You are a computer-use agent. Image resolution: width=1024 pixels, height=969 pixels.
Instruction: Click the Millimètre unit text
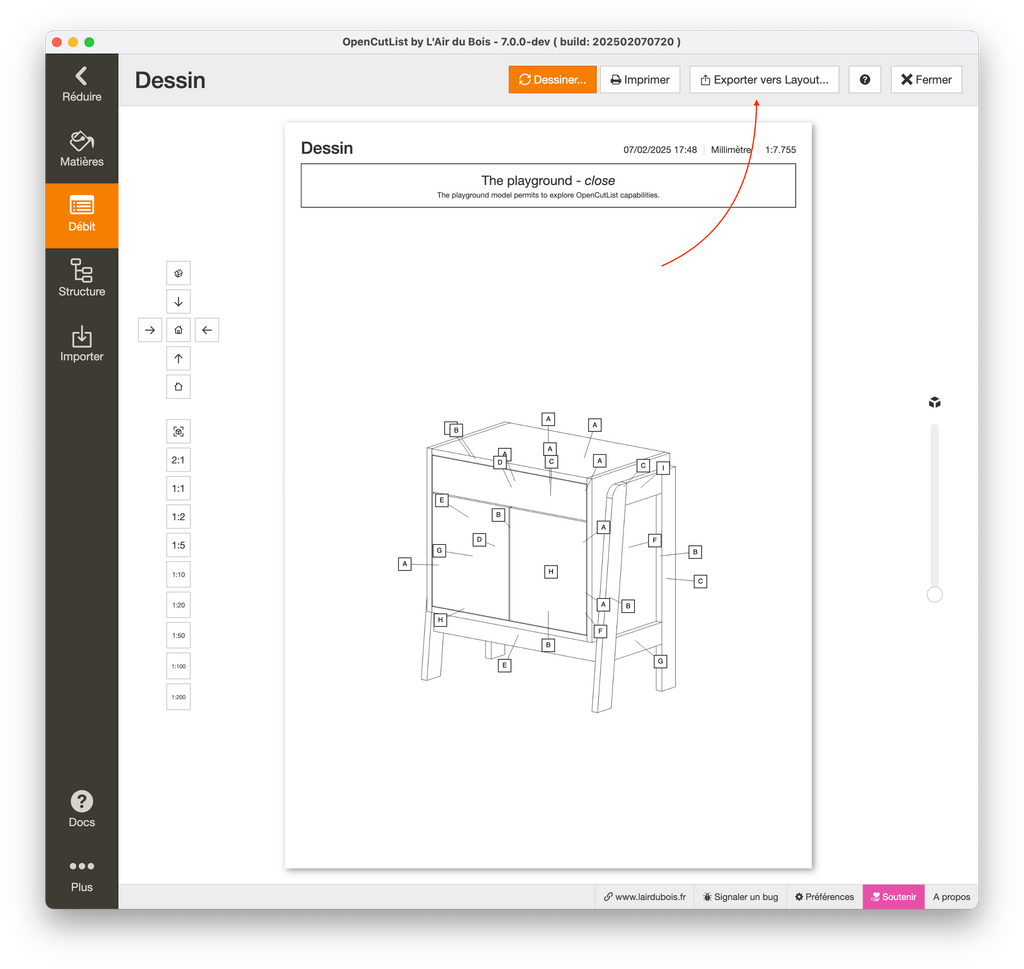tap(731, 150)
